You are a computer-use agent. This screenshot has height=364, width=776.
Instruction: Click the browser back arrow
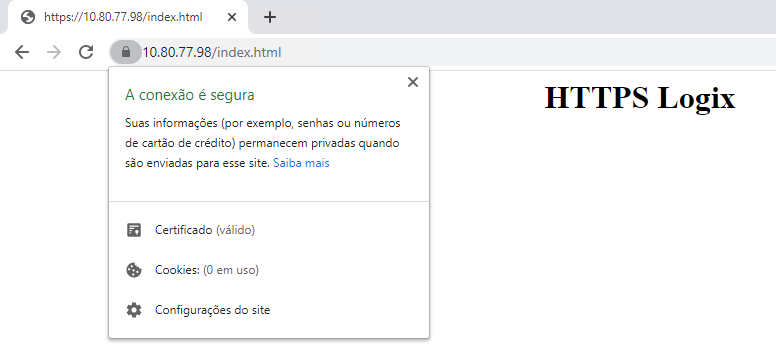22,52
